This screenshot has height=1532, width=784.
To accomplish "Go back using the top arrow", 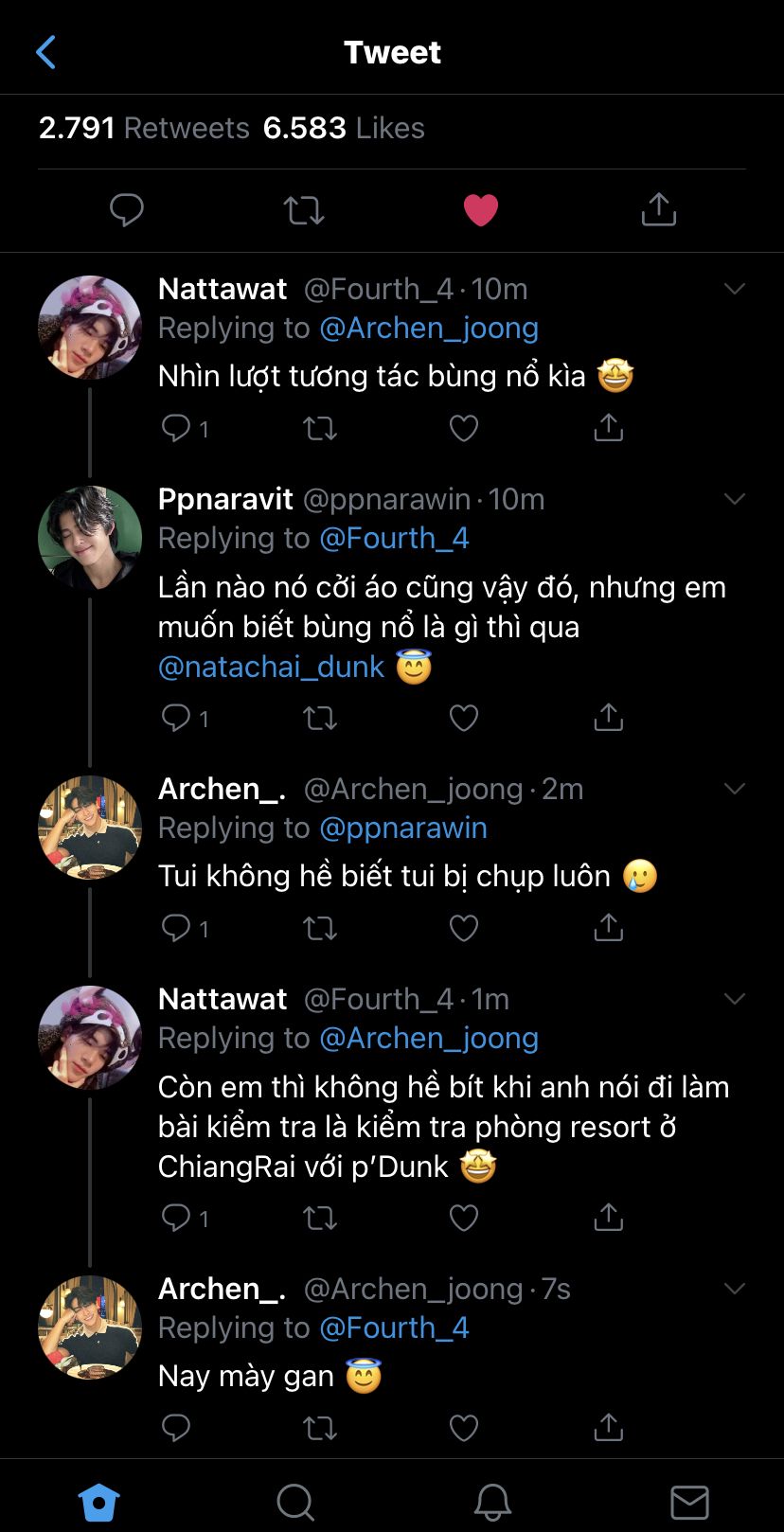I will click(45, 53).
